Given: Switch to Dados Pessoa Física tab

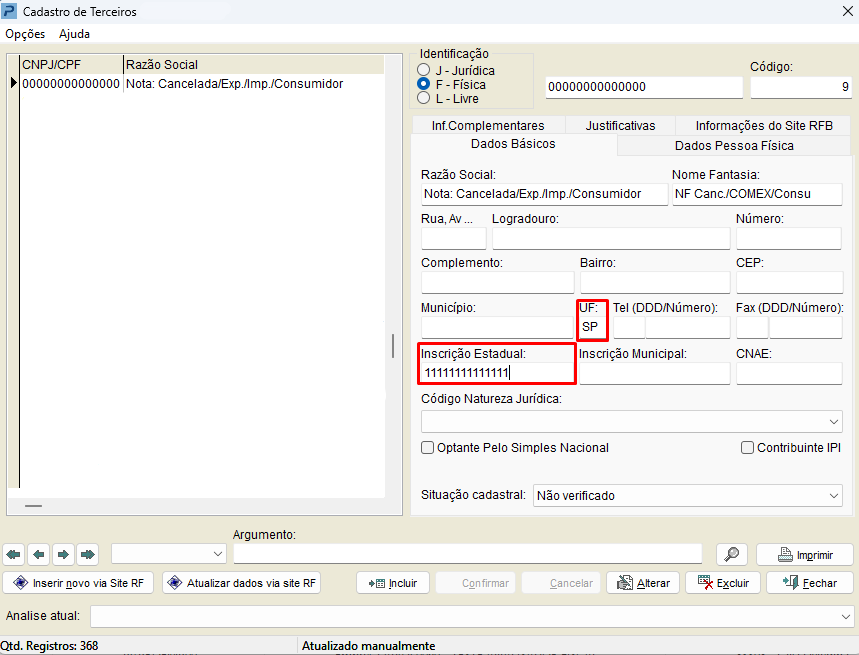Looking at the screenshot, I should [734, 146].
